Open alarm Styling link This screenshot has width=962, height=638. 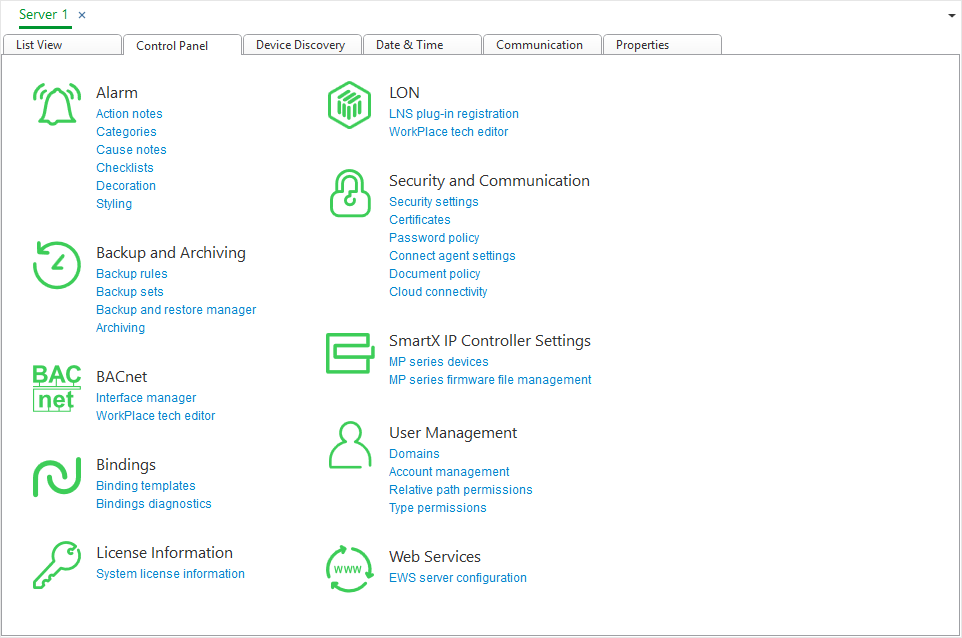point(114,204)
